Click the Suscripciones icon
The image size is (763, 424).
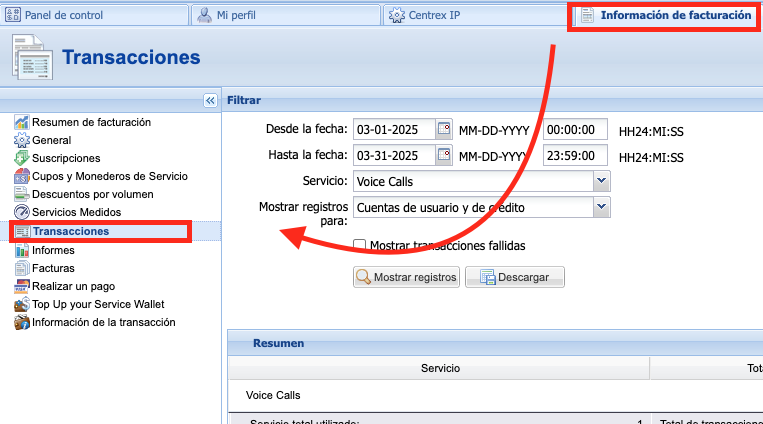pyautogui.click(x=21, y=158)
